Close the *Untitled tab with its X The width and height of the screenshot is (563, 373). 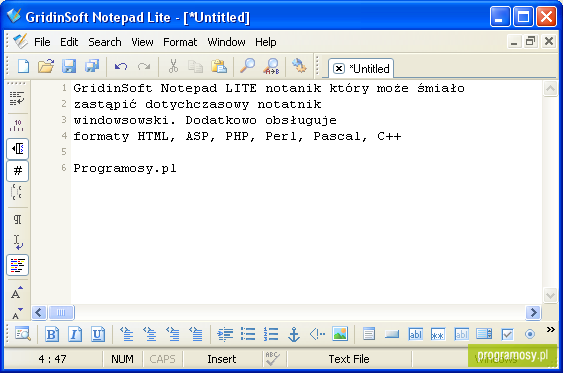(x=339, y=68)
